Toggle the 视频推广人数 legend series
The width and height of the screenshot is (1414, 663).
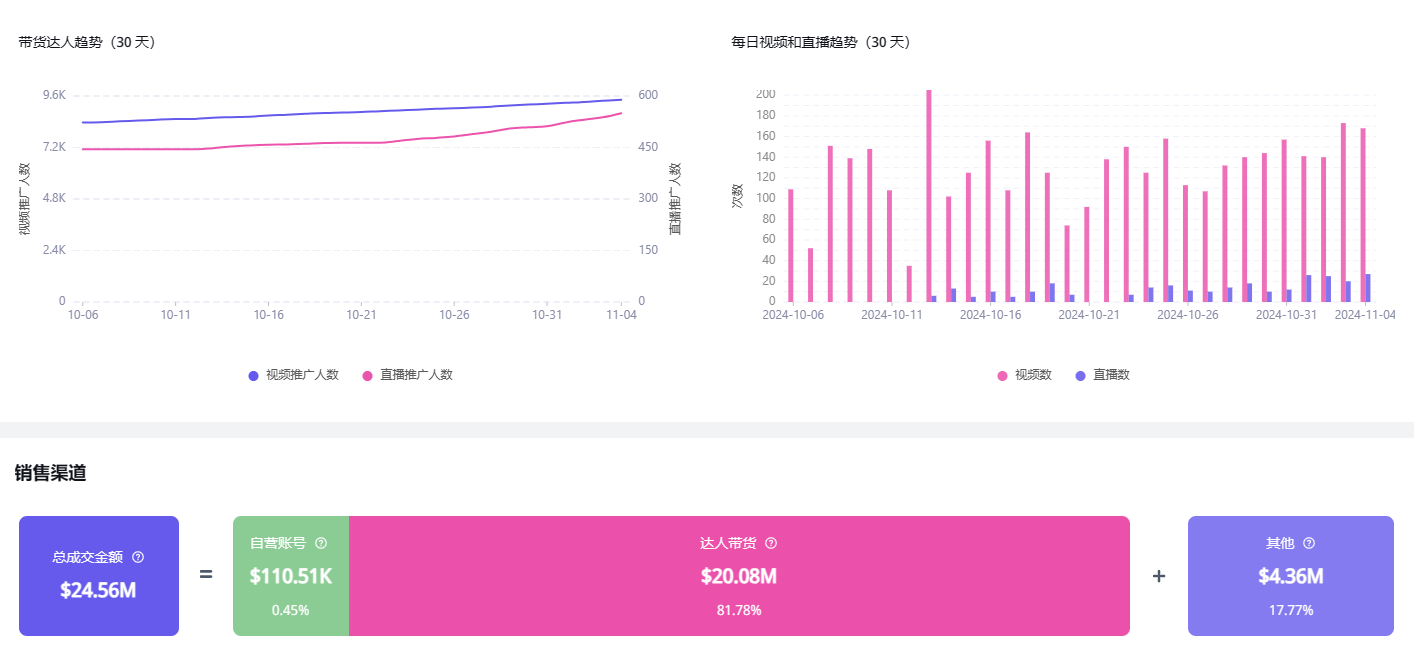click(x=294, y=375)
